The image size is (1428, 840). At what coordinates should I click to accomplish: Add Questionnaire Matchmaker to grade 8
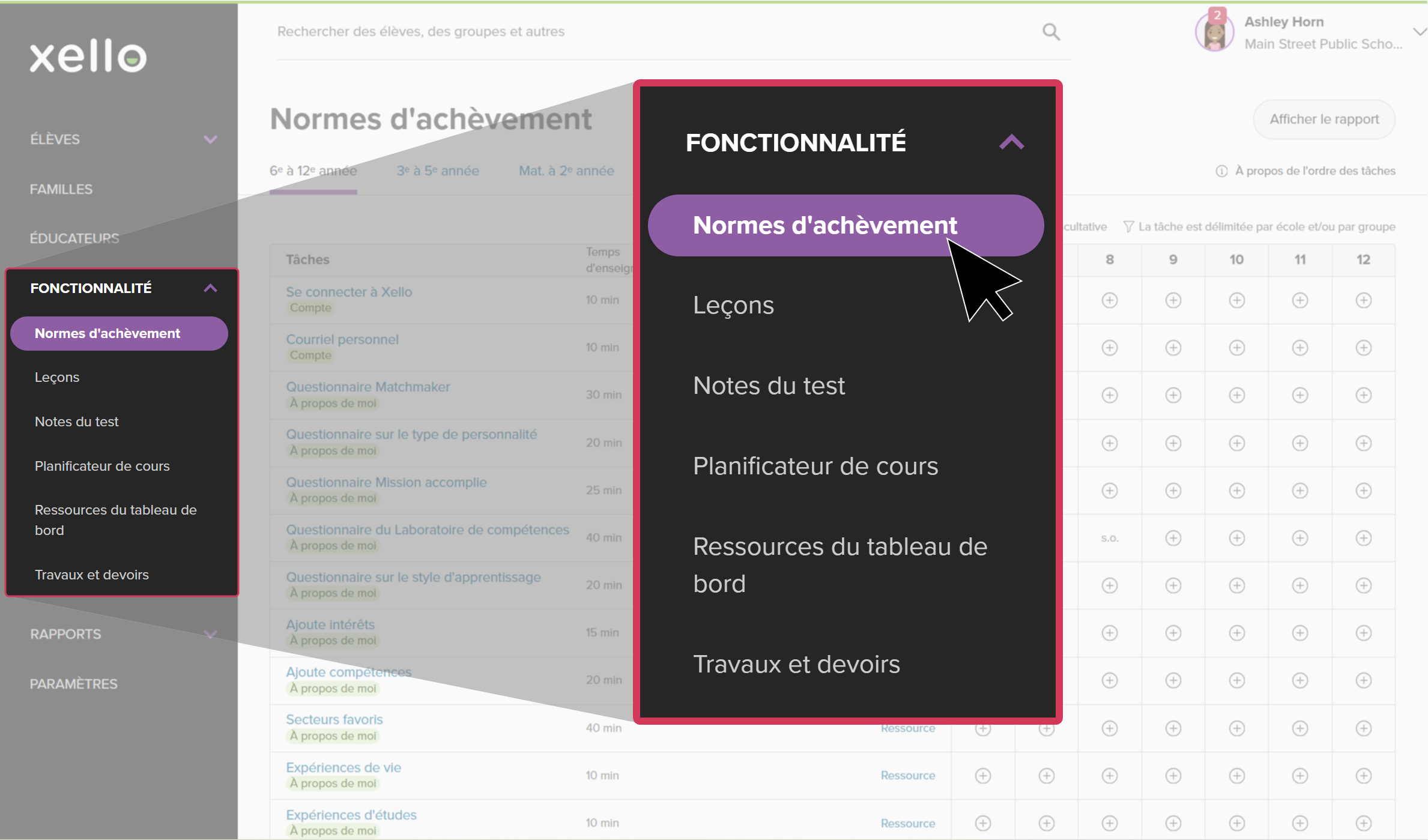click(x=1110, y=395)
